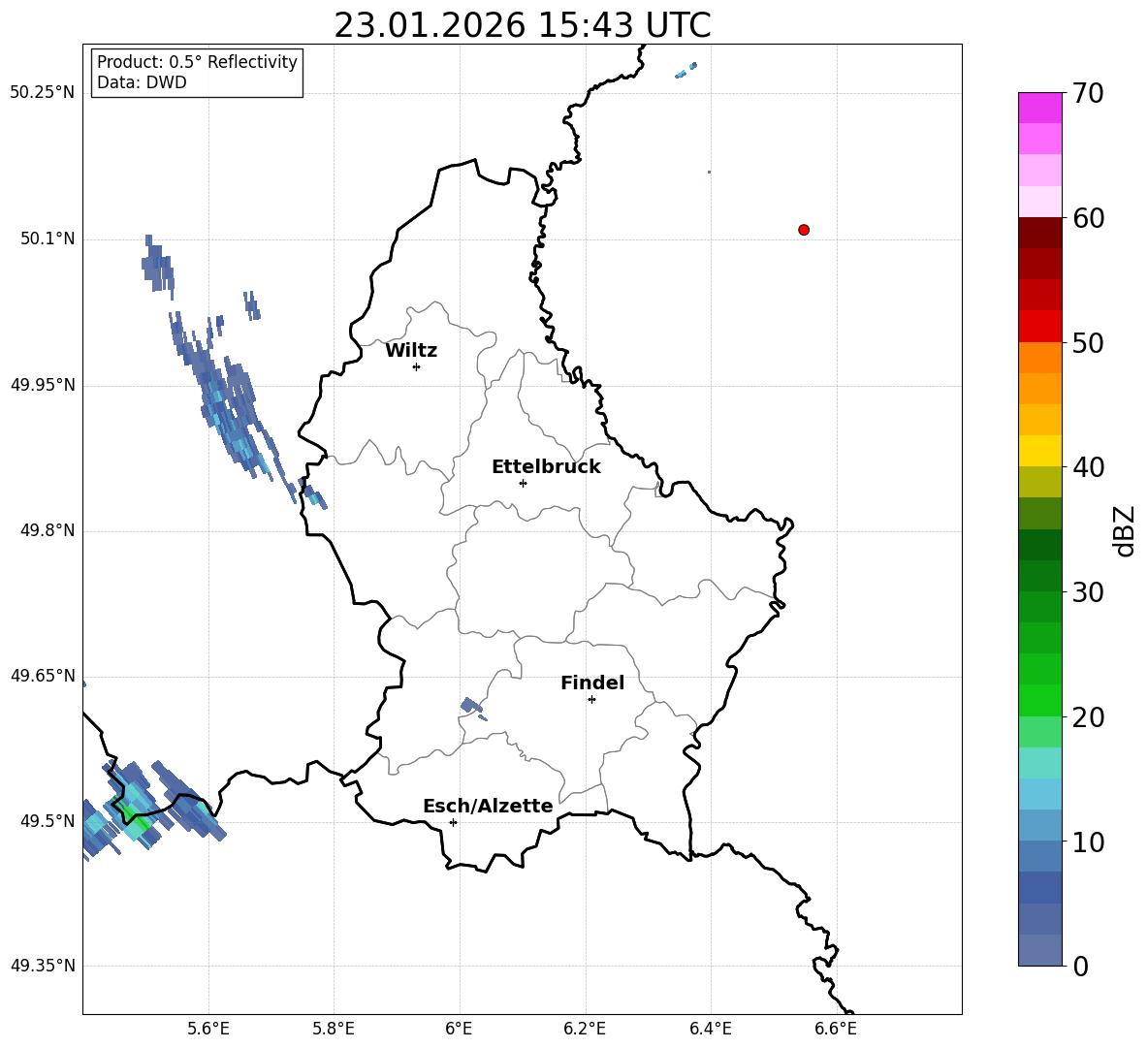The height and width of the screenshot is (1048, 1148).
Task: Click the small radar echo west of Findel
Action: coord(471,707)
